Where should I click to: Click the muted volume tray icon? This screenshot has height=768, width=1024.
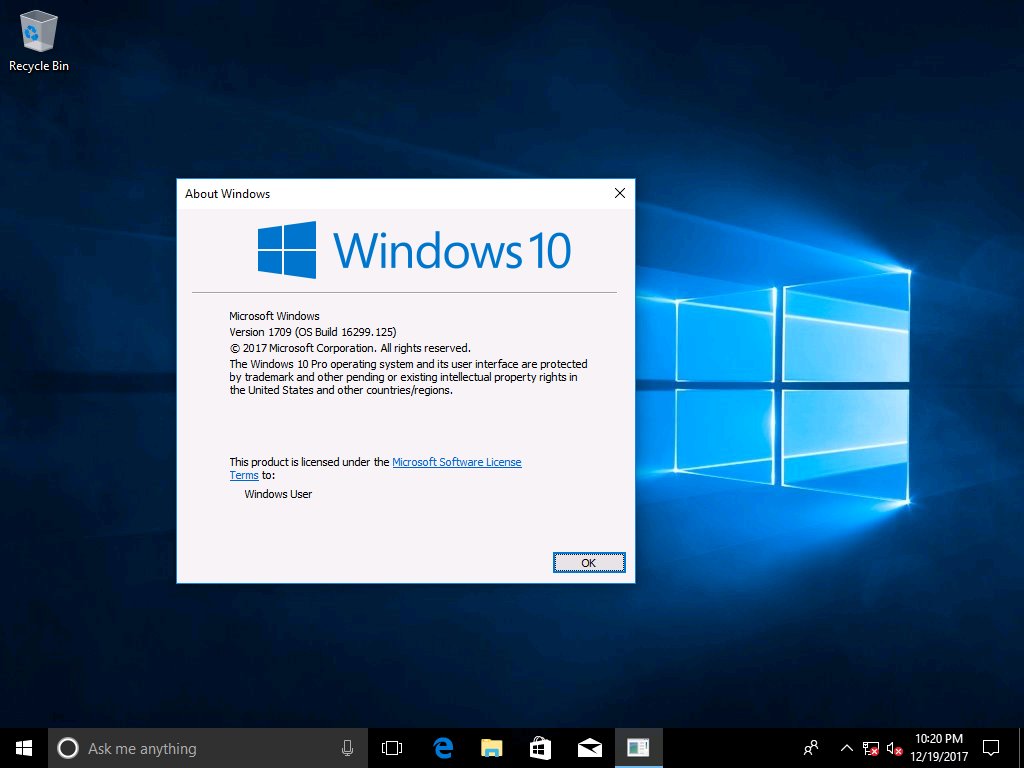pos(894,748)
